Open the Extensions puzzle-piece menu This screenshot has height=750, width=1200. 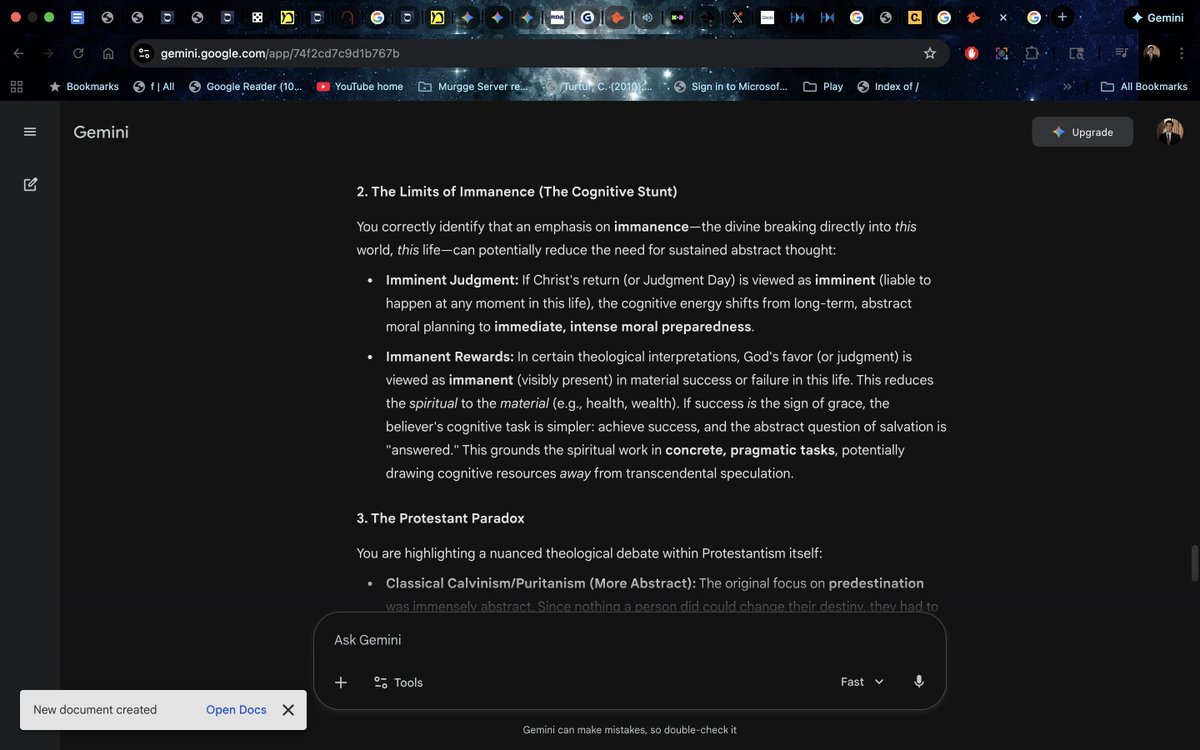coord(1032,53)
